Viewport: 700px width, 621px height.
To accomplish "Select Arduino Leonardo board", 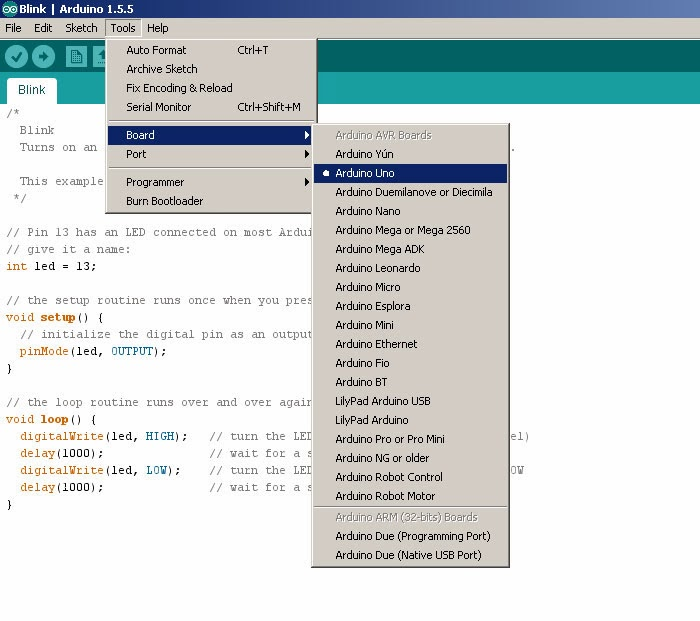I will 410,268.
